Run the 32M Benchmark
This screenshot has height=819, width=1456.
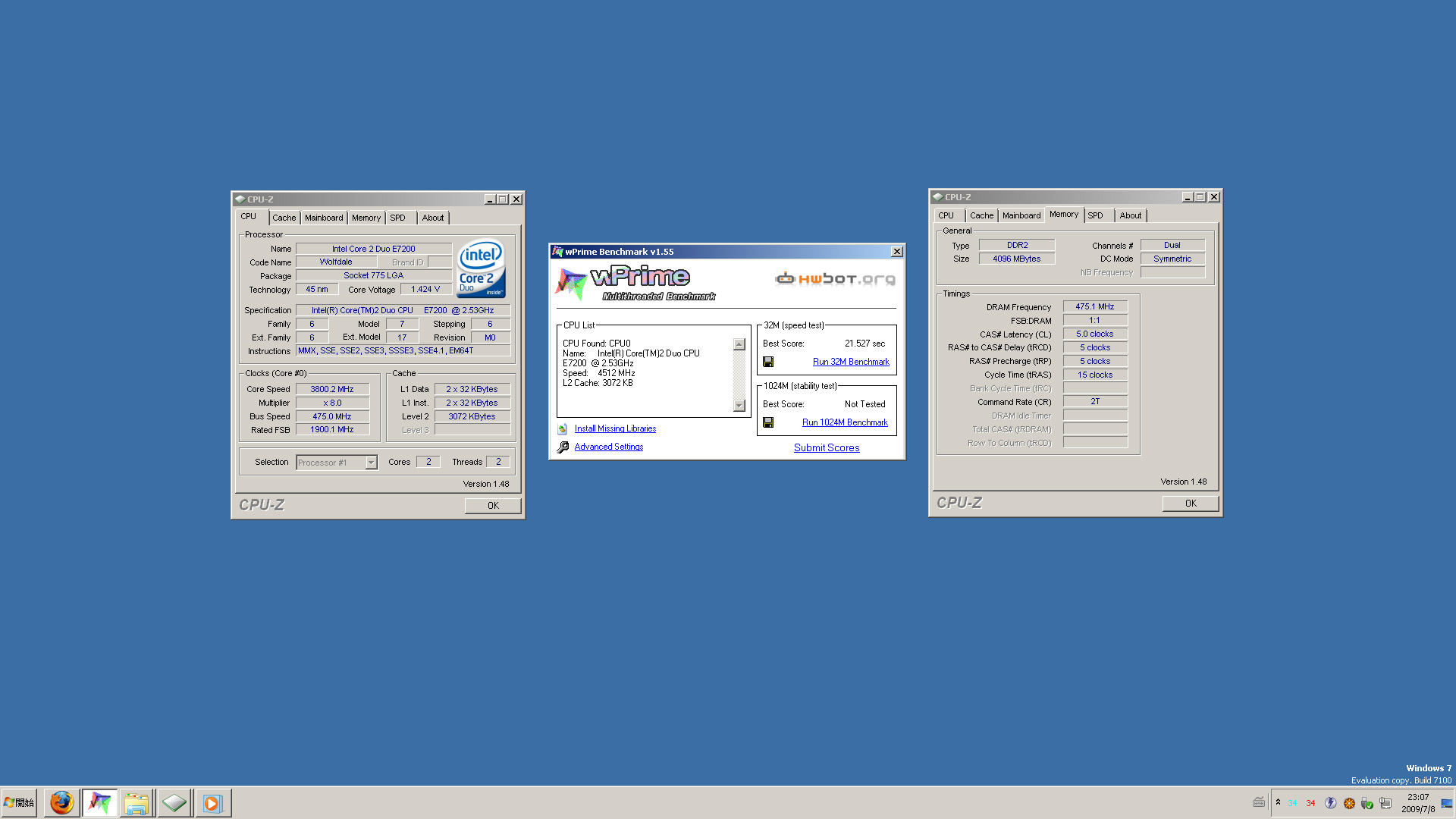(851, 362)
